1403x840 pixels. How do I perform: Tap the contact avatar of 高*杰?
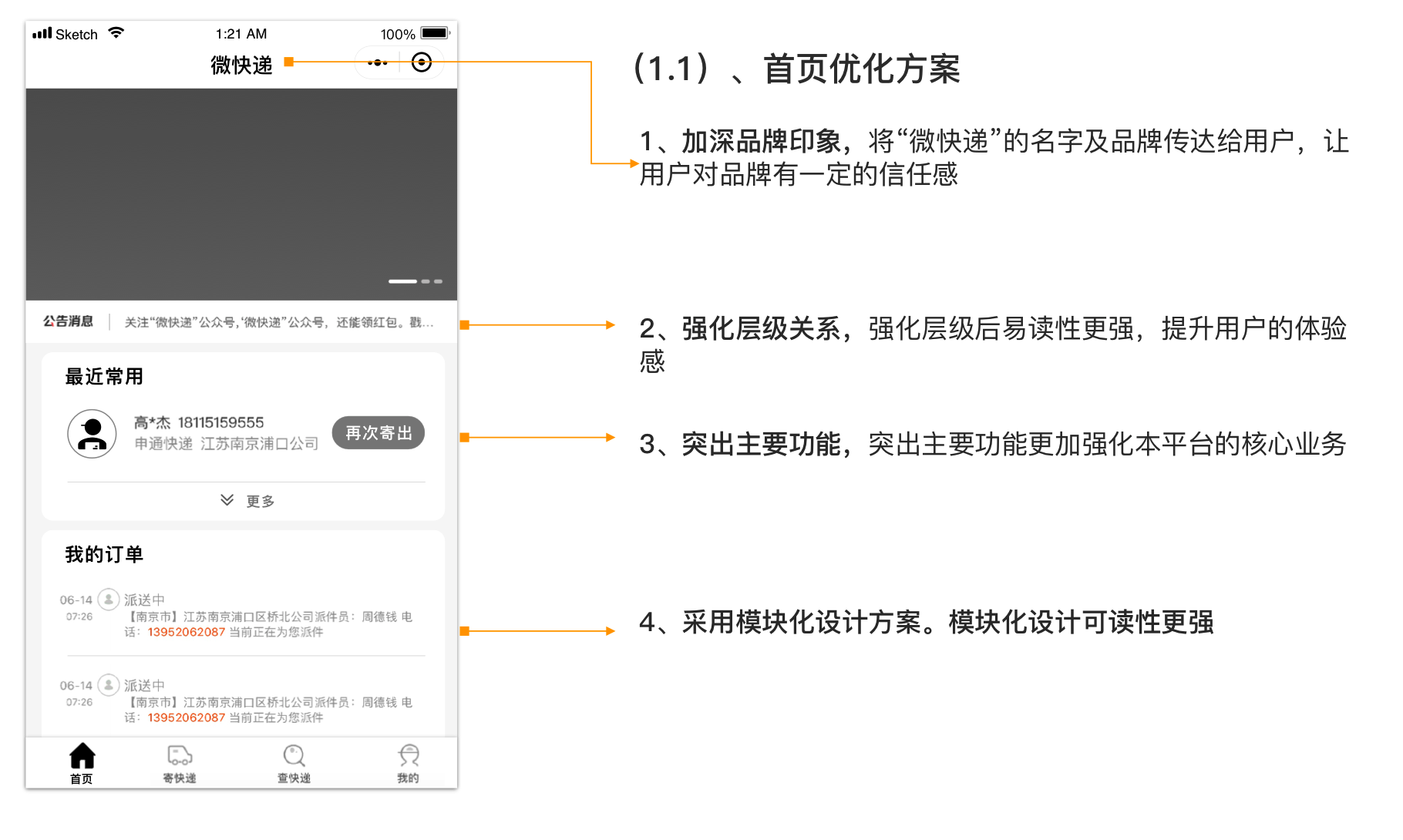(x=92, y=434)
